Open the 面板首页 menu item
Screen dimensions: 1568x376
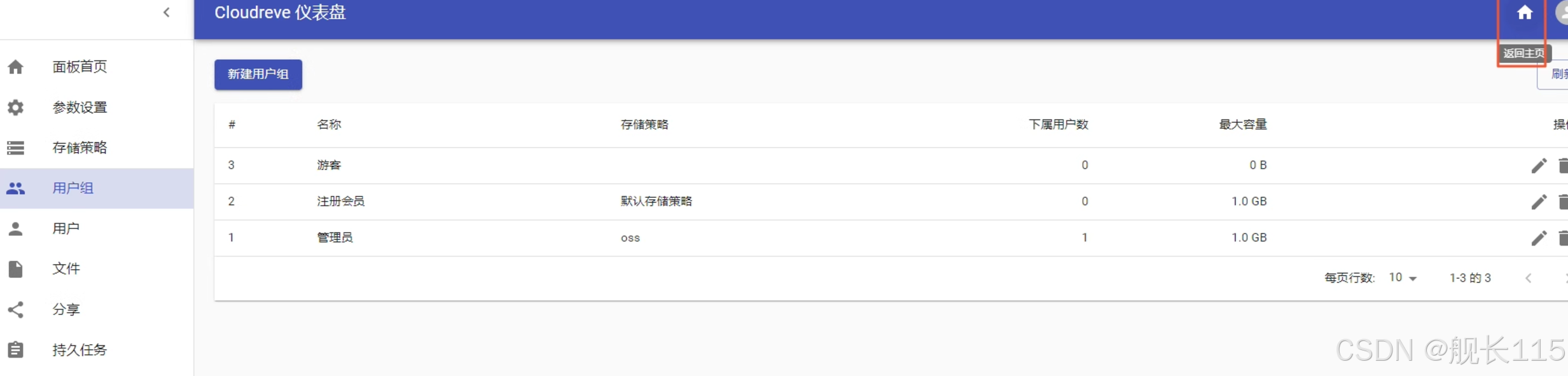pyautogui.click(x=97, y=67)
